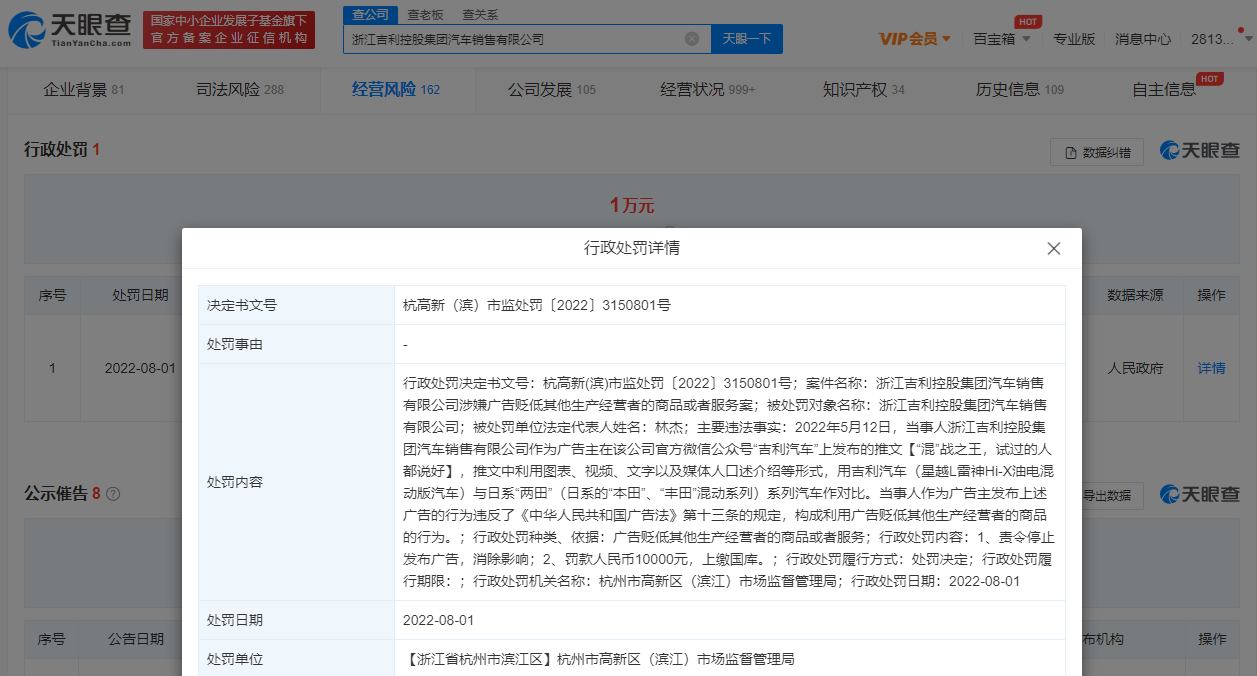Viewport: 1257px width, 676px height.
Task: Open 消息中心
Action: (1143, 39)
